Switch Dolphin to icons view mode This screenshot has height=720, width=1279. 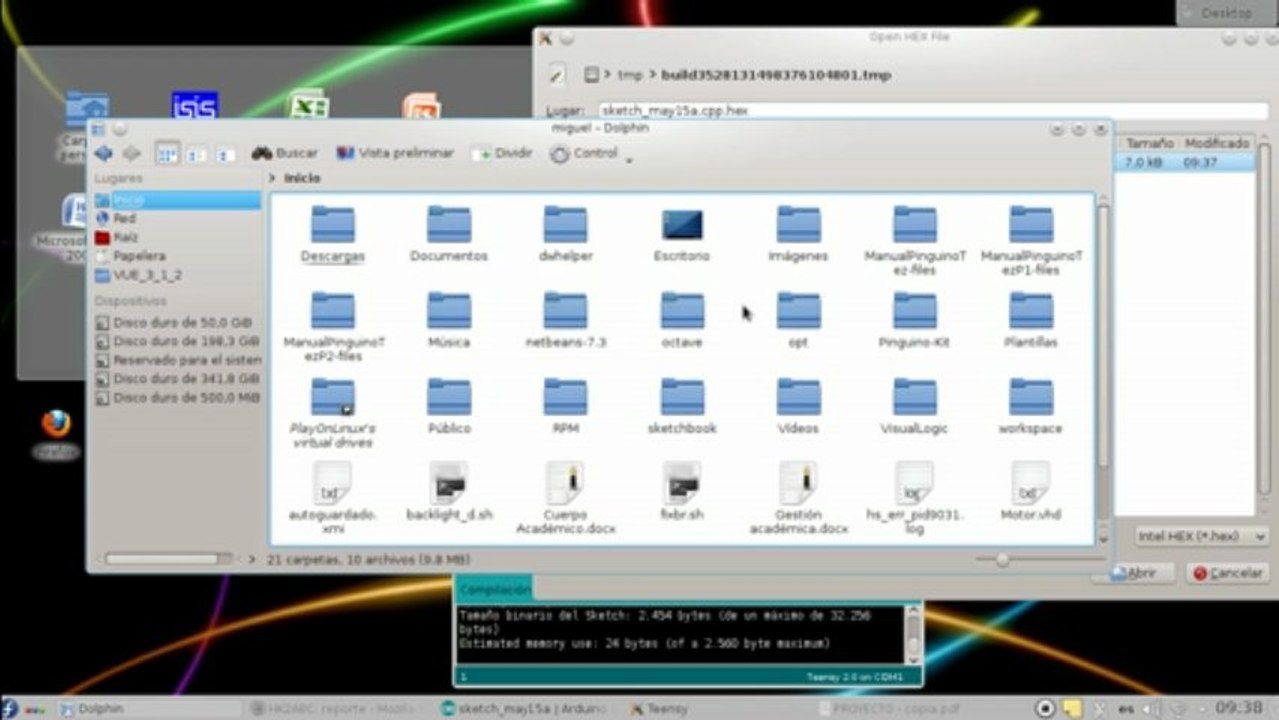click(x=167, y=154)
